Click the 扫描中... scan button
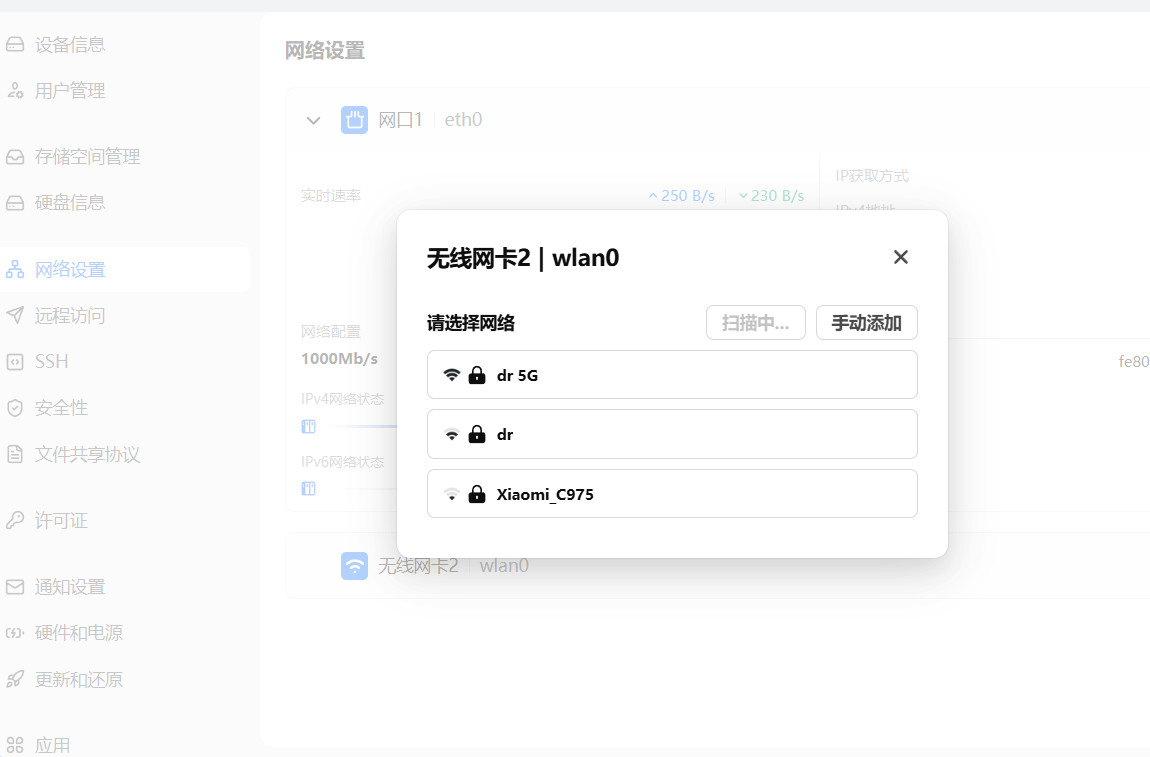The height and width of the screenshot is (757, 1150). tap(755, 323)
